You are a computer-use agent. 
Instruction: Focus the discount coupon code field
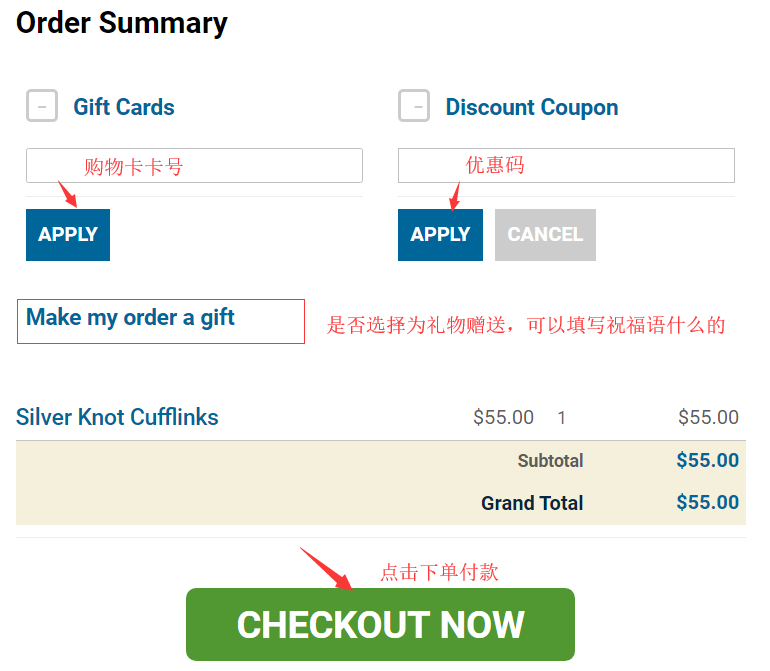coord(566,166)
